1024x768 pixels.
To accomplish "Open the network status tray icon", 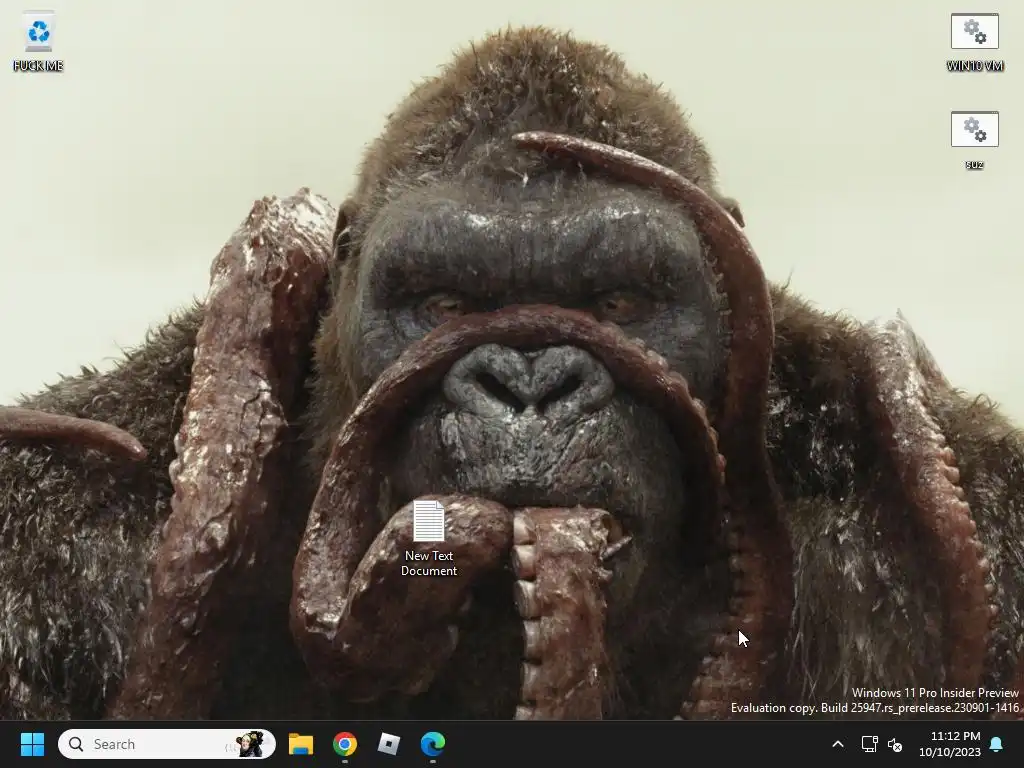I will pos(869,744).
